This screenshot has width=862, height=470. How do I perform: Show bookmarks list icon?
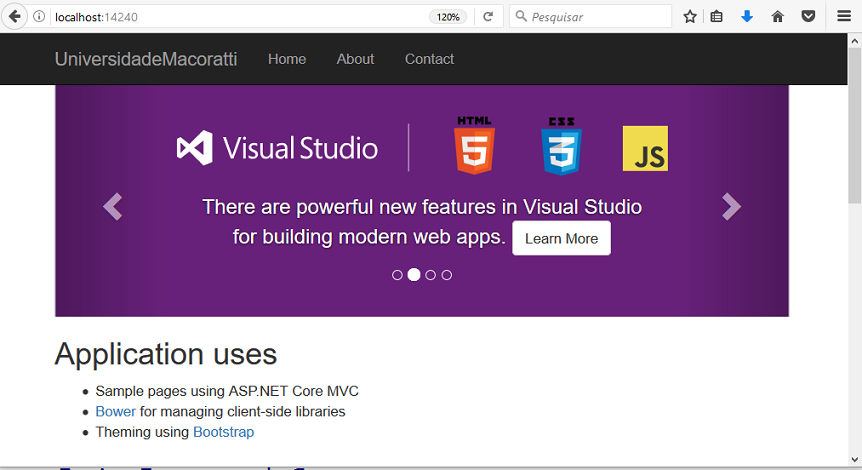(x=716, y=16)
